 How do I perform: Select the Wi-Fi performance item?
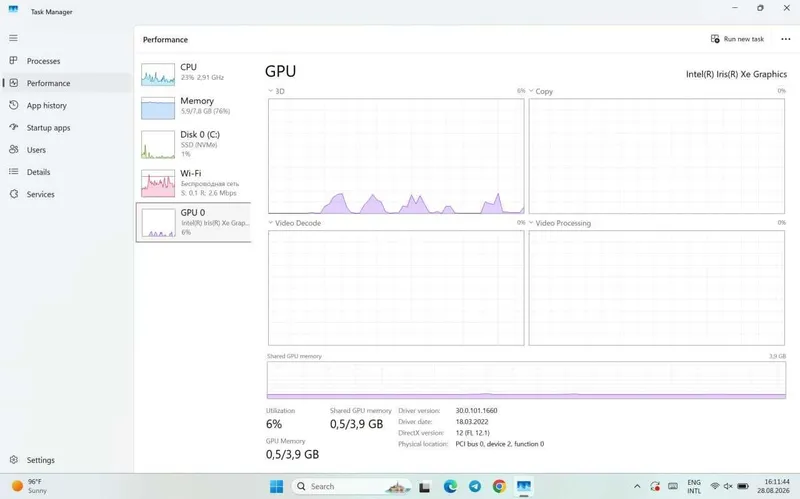(193, 183)
